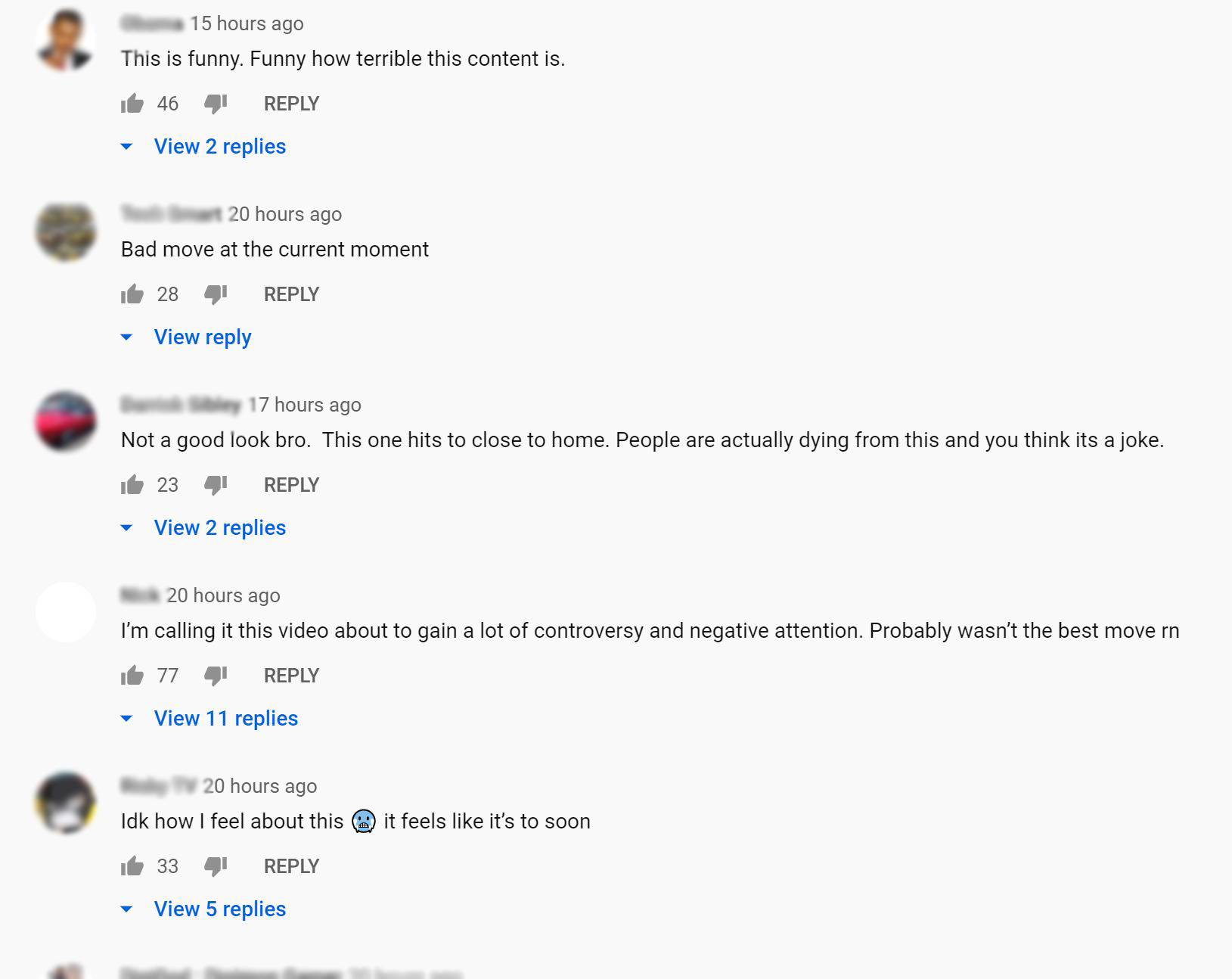Open the profile picture of the 15 hours ago commenter
1232x979 pixels.
(x=66, y=40)
